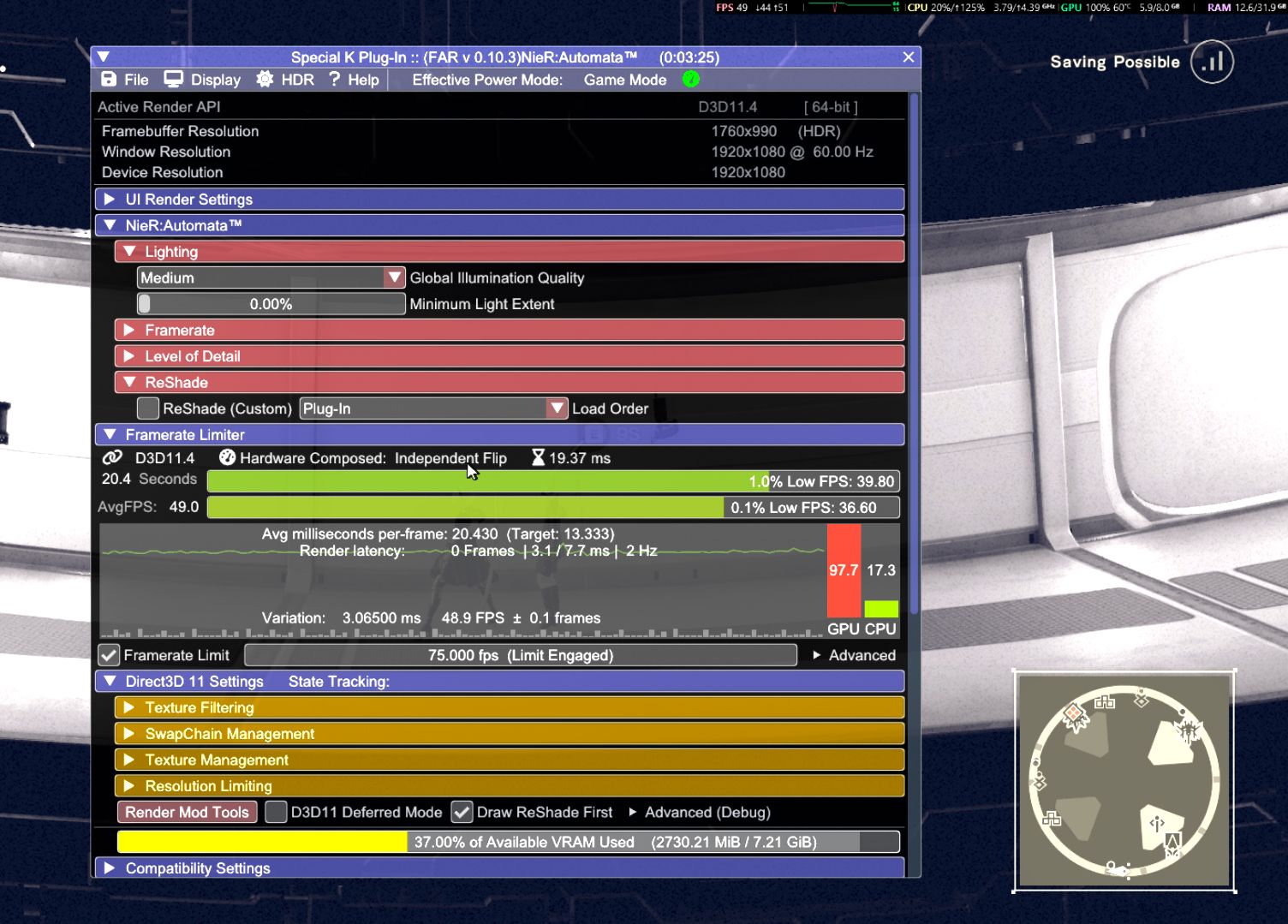The height and width of the screenshot is (924, 1288).
Task: Click the VRAM usage bar
Action: click(x=509, y=842)
